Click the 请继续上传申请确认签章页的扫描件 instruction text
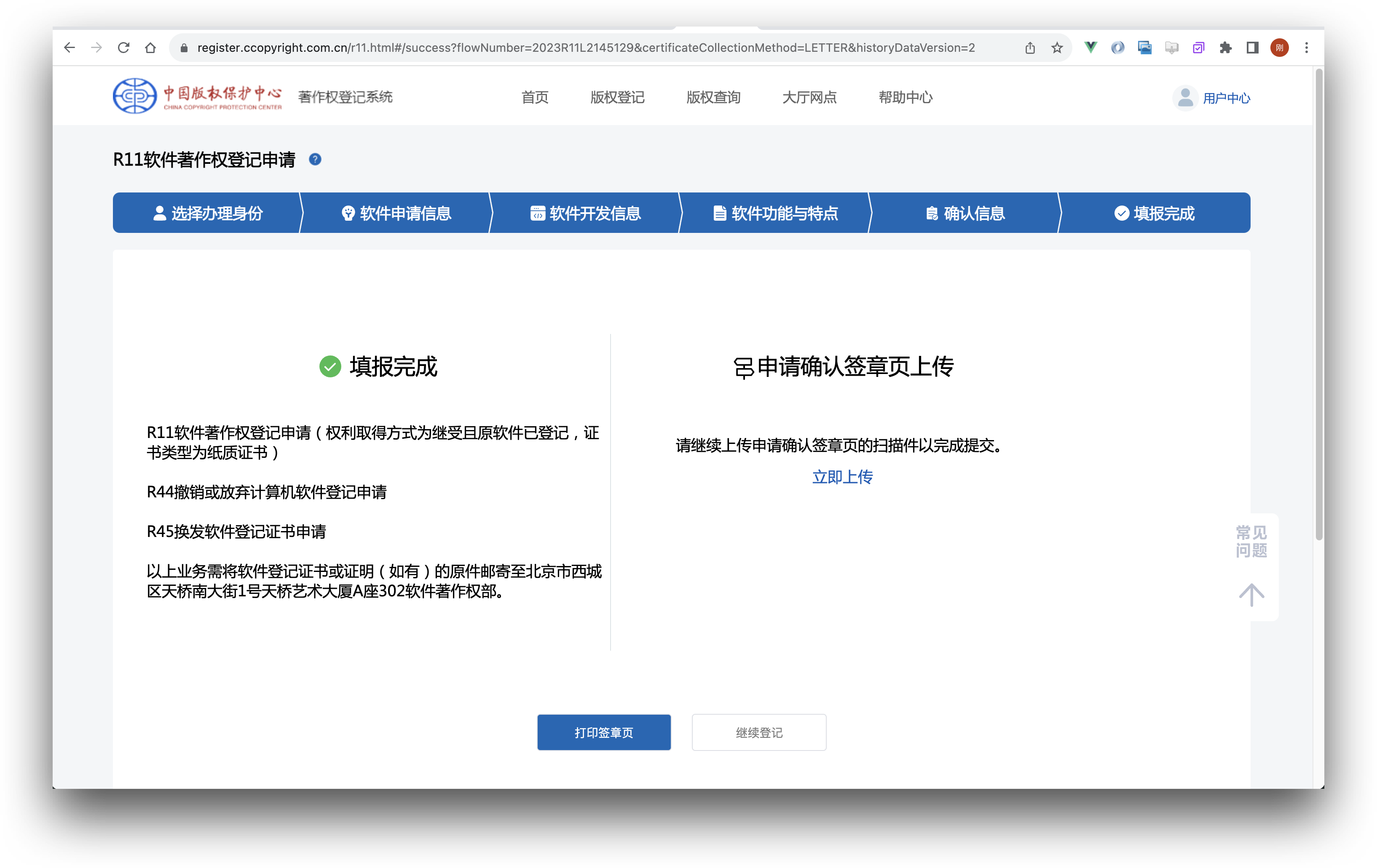The width and height of the screenshot is (1377, 868). 839,445
